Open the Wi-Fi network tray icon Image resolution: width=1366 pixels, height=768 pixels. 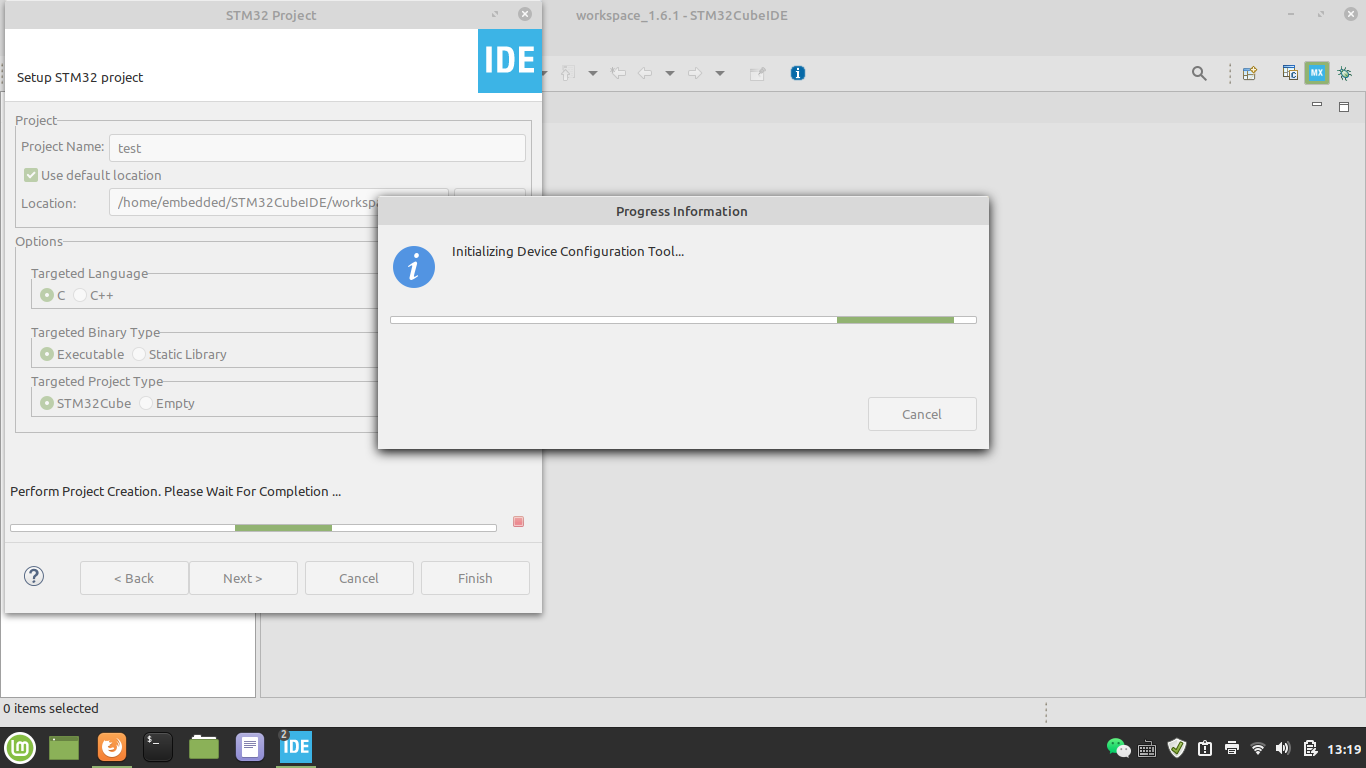(x=1258, y=748)
